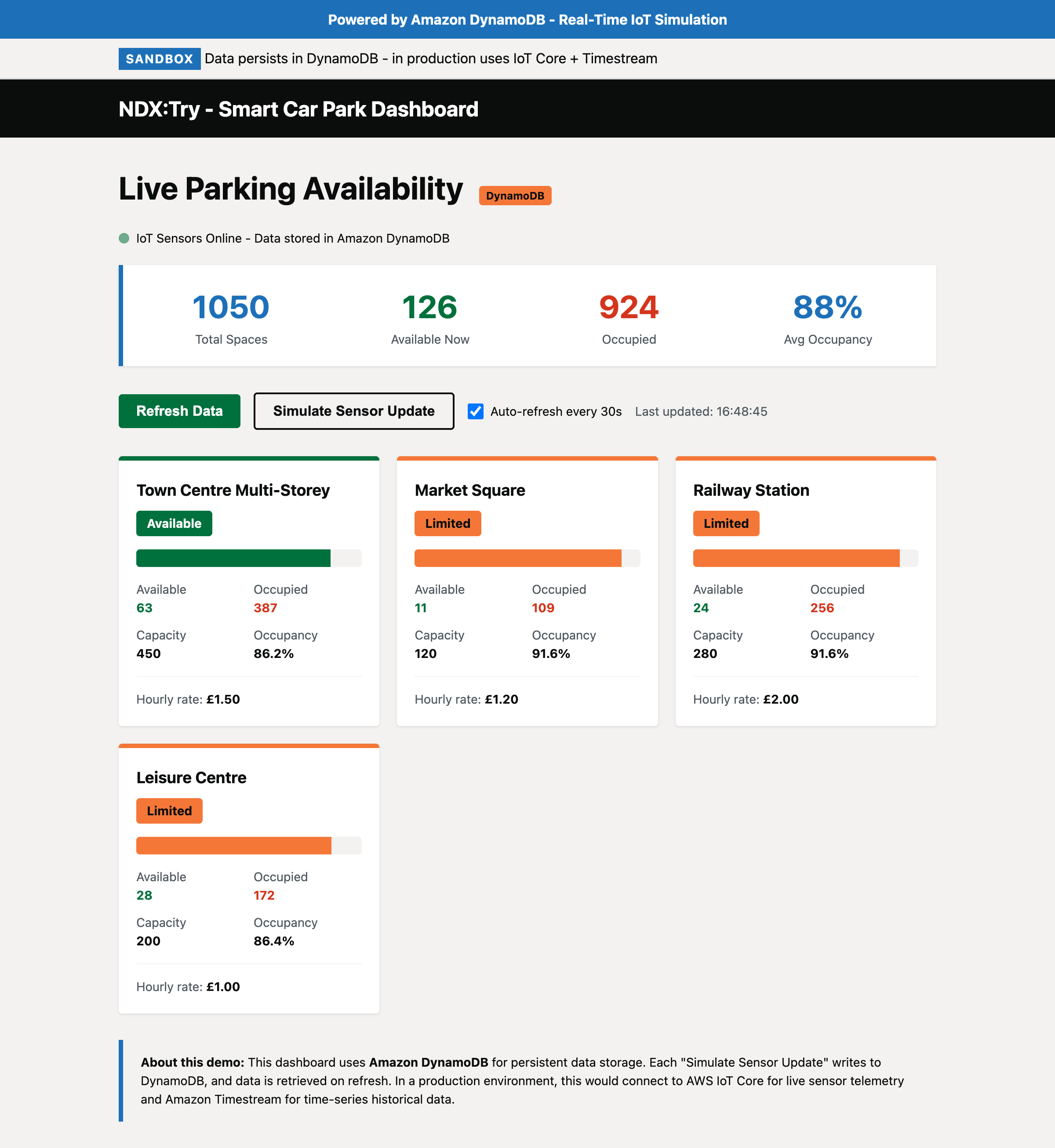Click Simulate Sensor Update

[353, 411]
